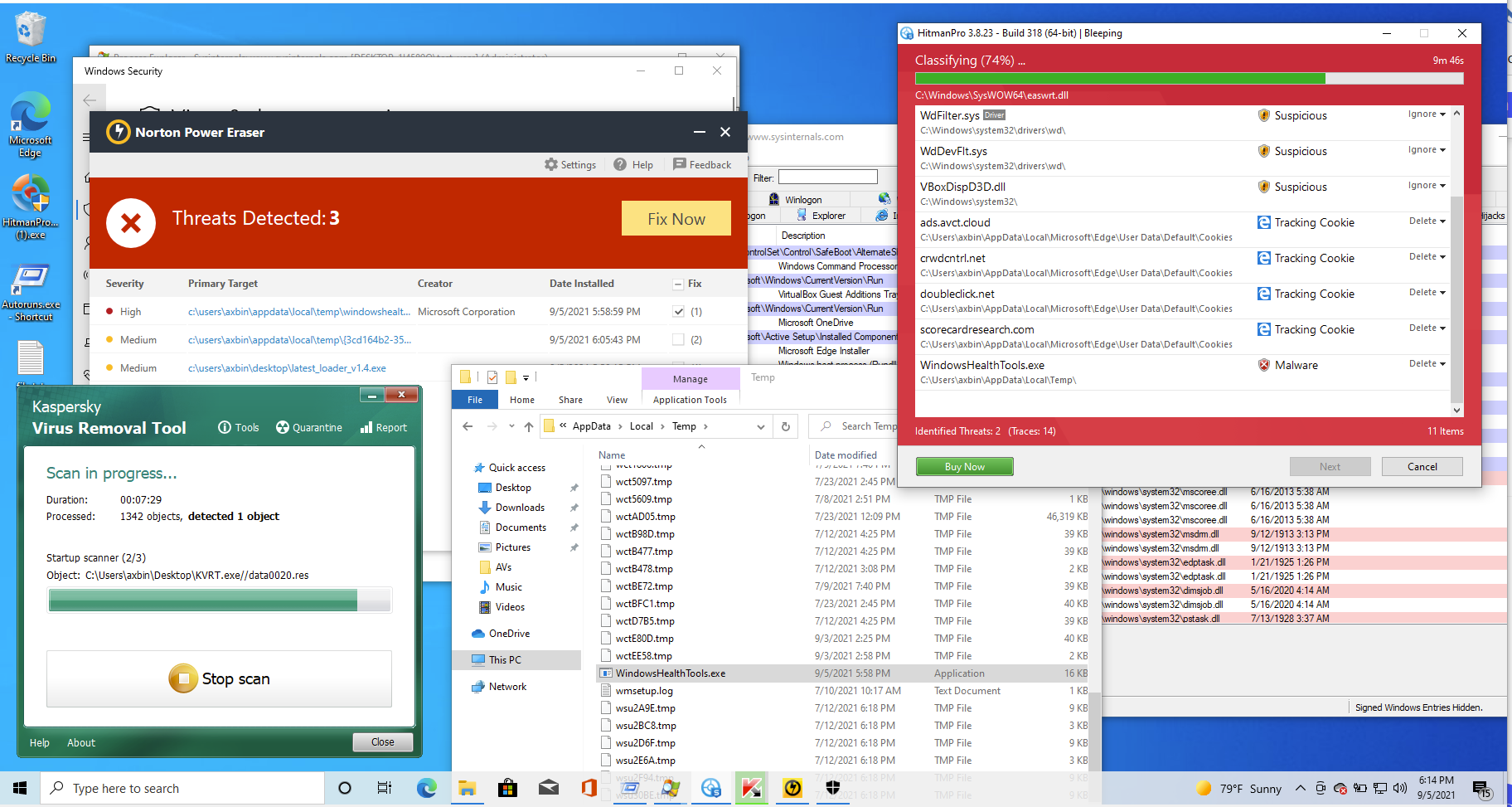Uncheck the Medium severity threat fix checkbox

point(676,339)
